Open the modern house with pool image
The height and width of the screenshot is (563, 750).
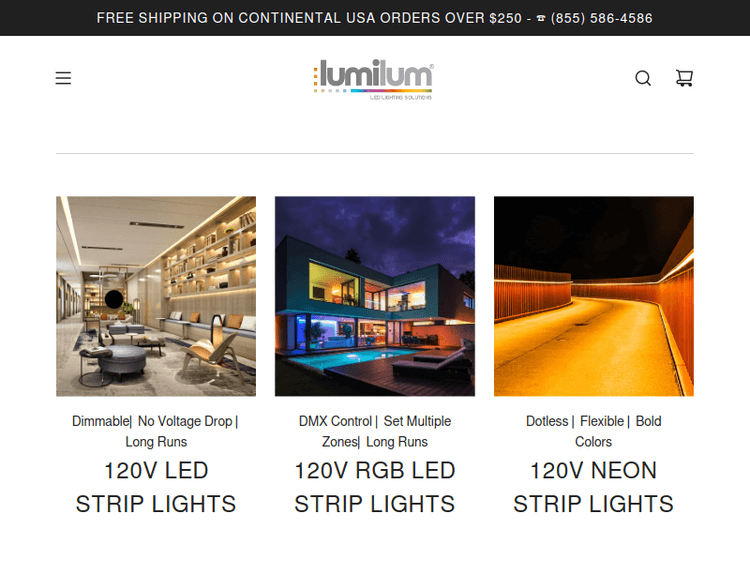click(x=375, y=296)
